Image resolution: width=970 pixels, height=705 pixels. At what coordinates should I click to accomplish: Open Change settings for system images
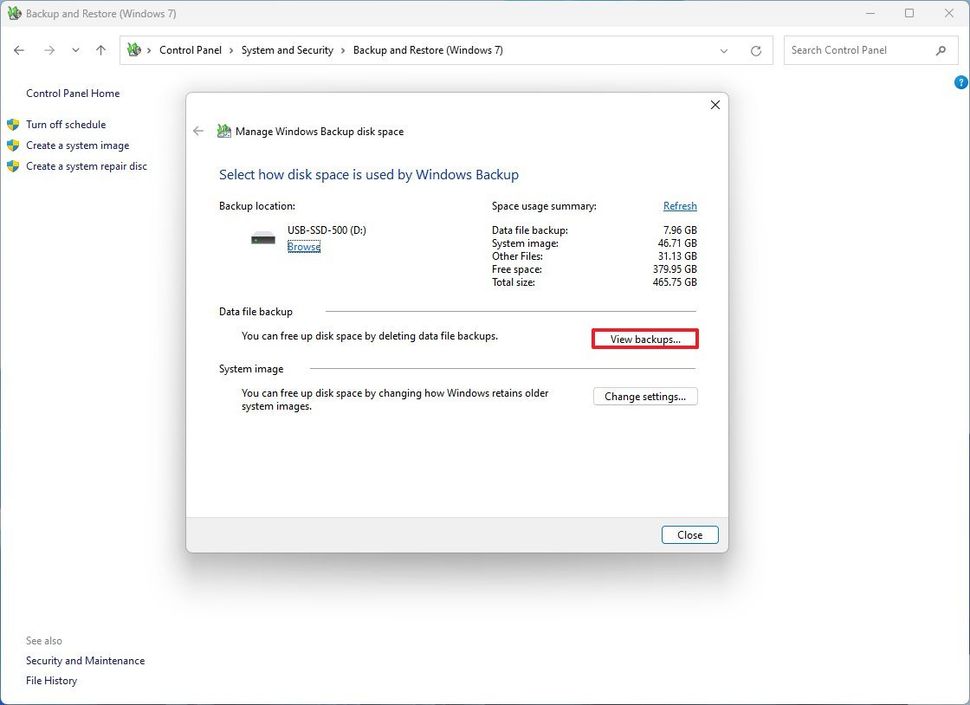tap(644, 396)
